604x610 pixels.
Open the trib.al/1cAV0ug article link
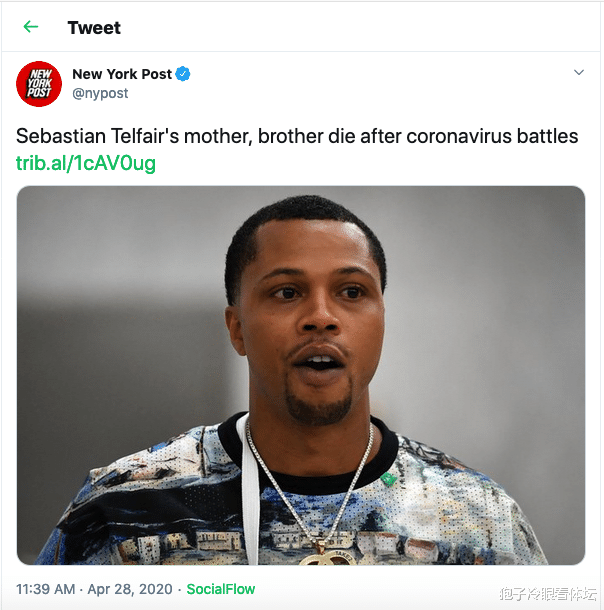86,163
